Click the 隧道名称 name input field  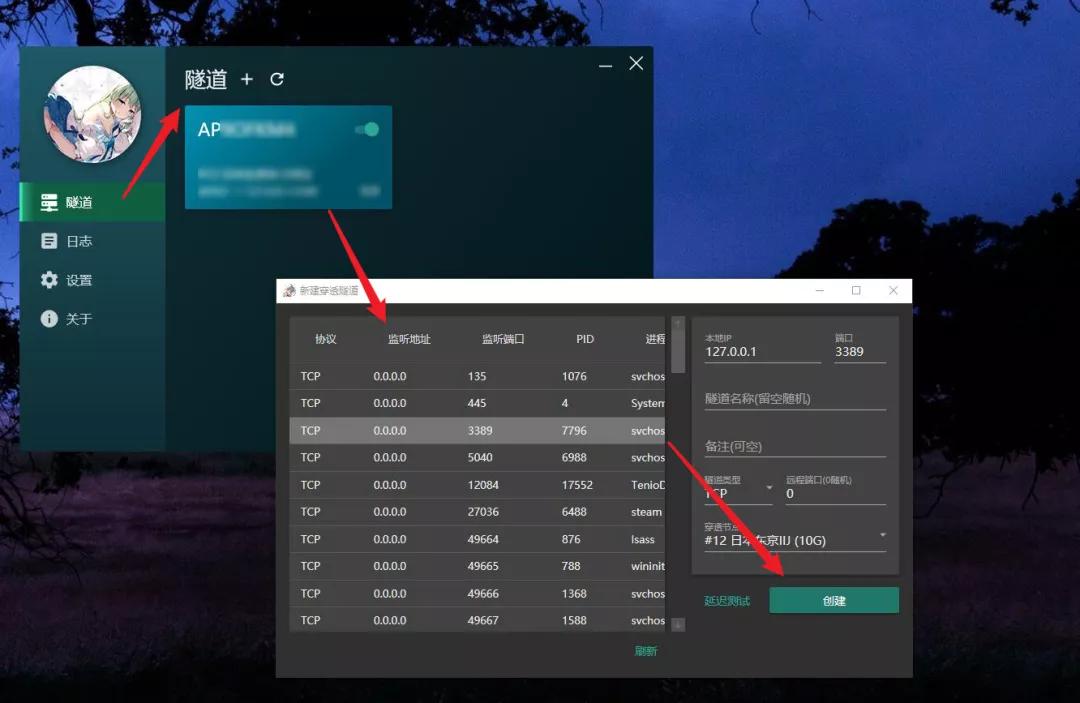pyautogui.click(x=795, y=399)
